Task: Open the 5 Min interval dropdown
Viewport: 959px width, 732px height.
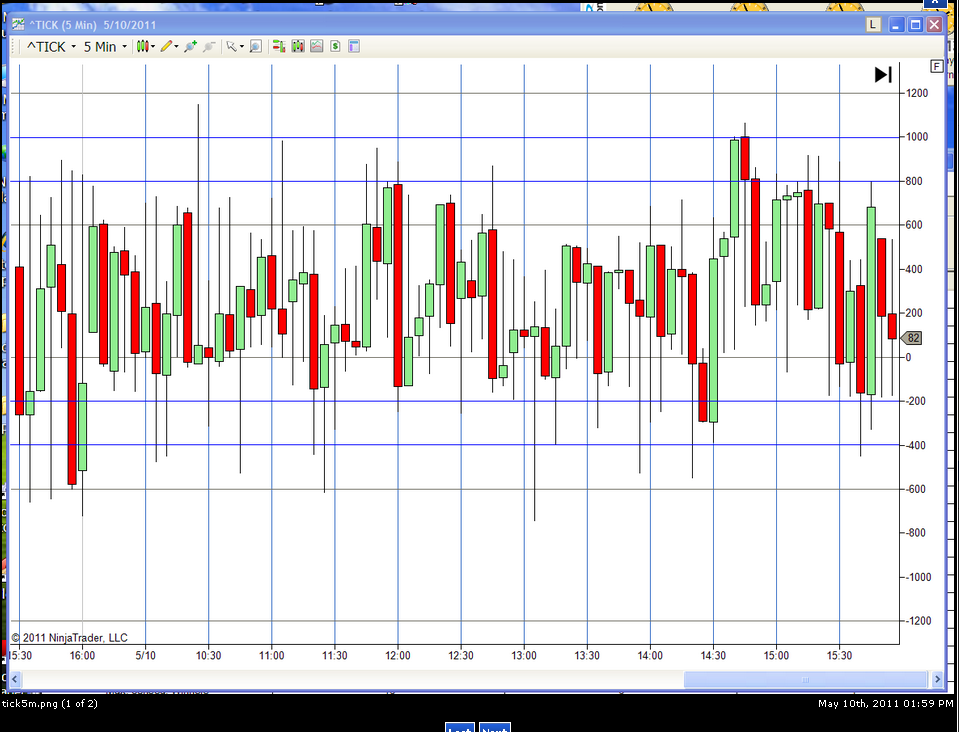Action: 105,46
